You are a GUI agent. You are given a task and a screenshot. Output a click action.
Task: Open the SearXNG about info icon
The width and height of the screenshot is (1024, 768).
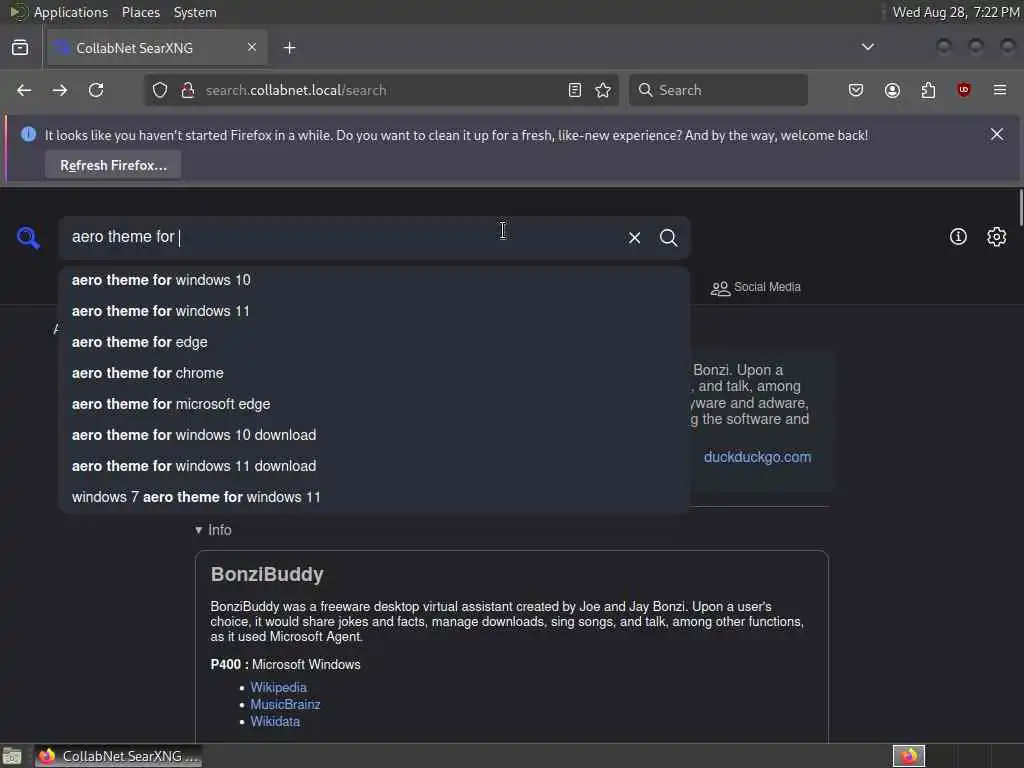click(x=958, y=236)
